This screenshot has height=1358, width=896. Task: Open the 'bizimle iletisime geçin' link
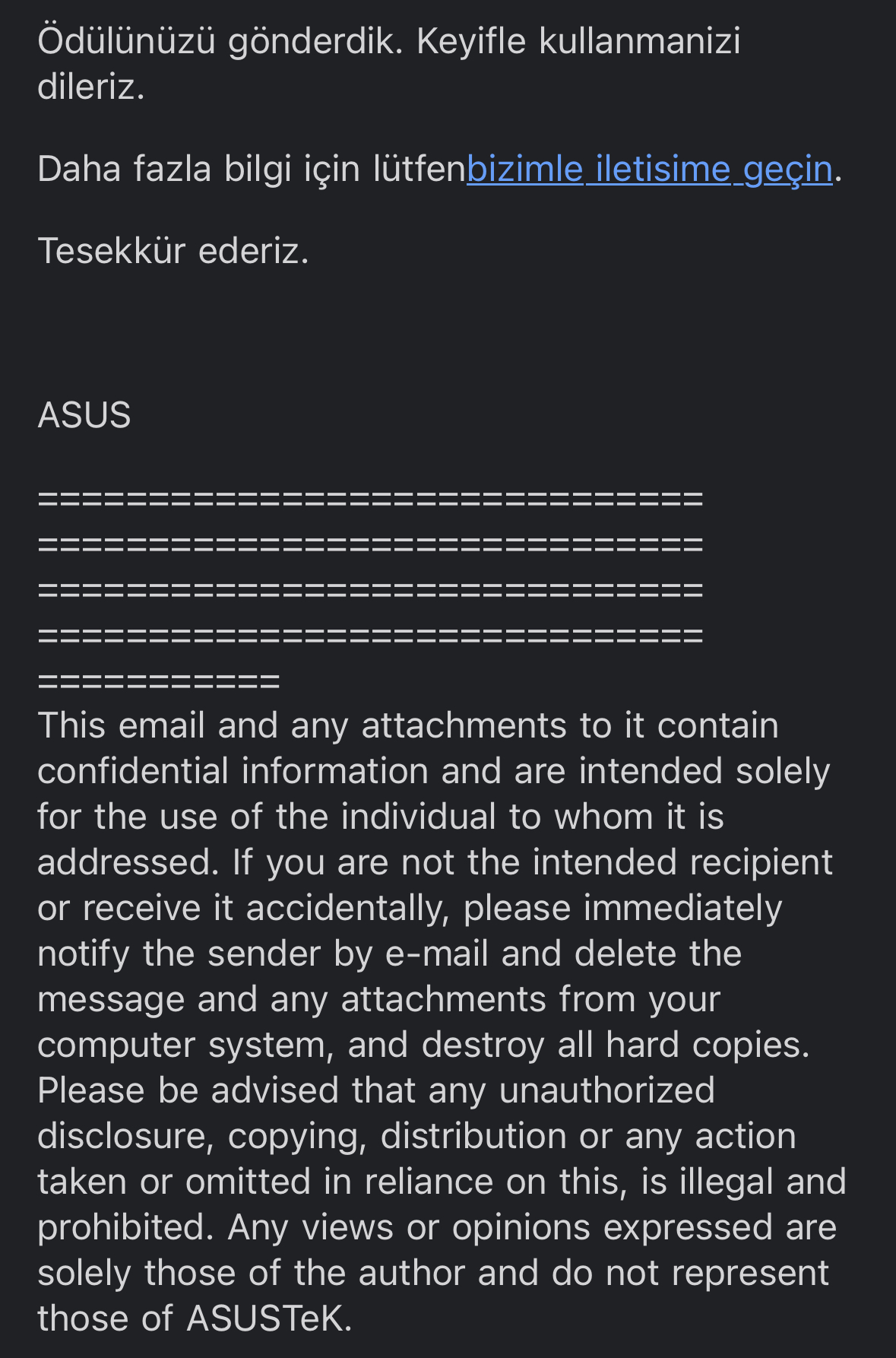tap(649, 169)
